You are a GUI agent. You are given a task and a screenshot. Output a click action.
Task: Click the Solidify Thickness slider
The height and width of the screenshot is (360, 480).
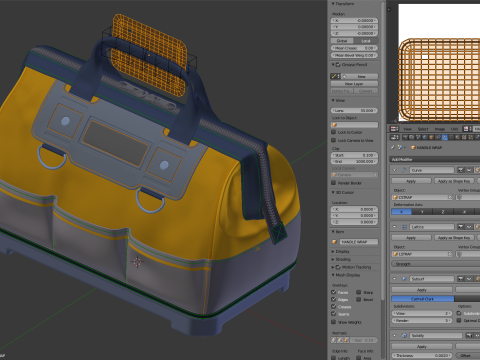click(422, 356)
